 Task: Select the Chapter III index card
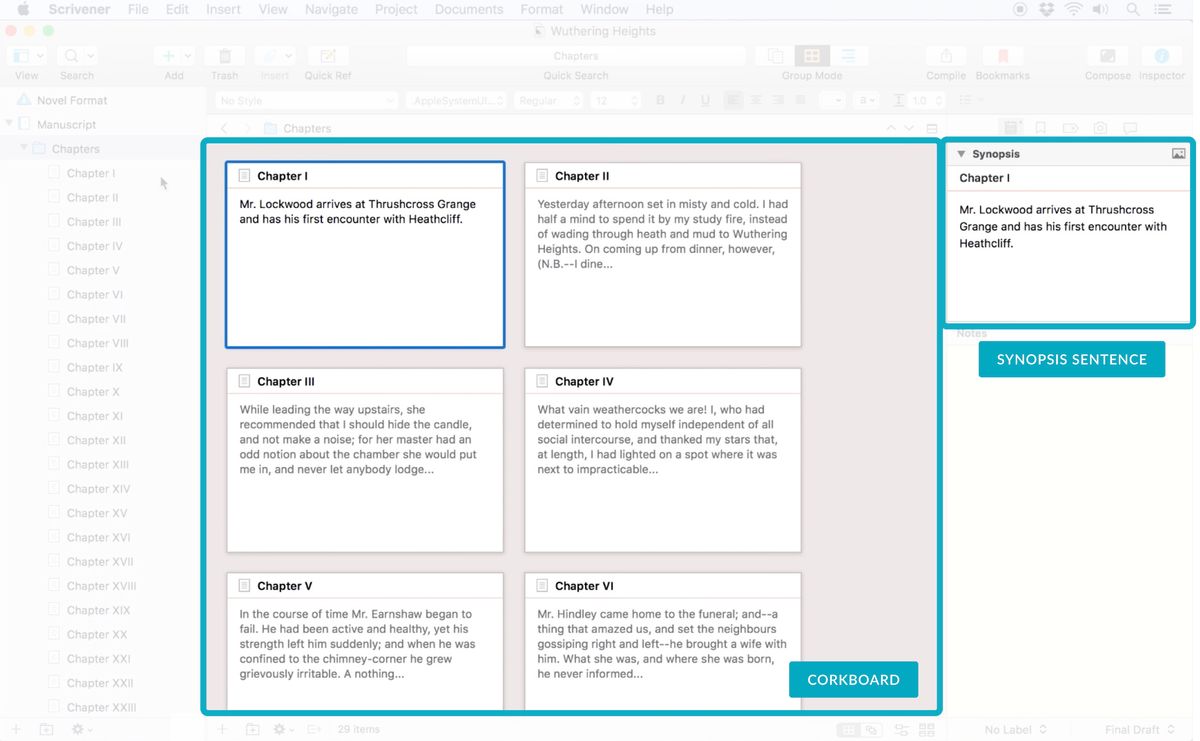(x=365, y=460)
